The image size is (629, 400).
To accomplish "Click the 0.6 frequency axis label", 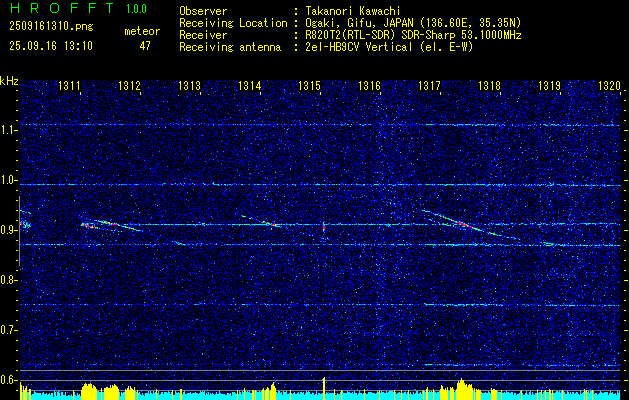I will point(8,380).
